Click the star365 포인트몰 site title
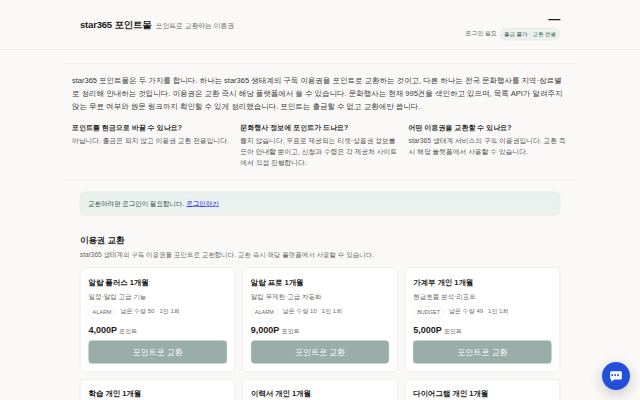 tap(116, 25)
